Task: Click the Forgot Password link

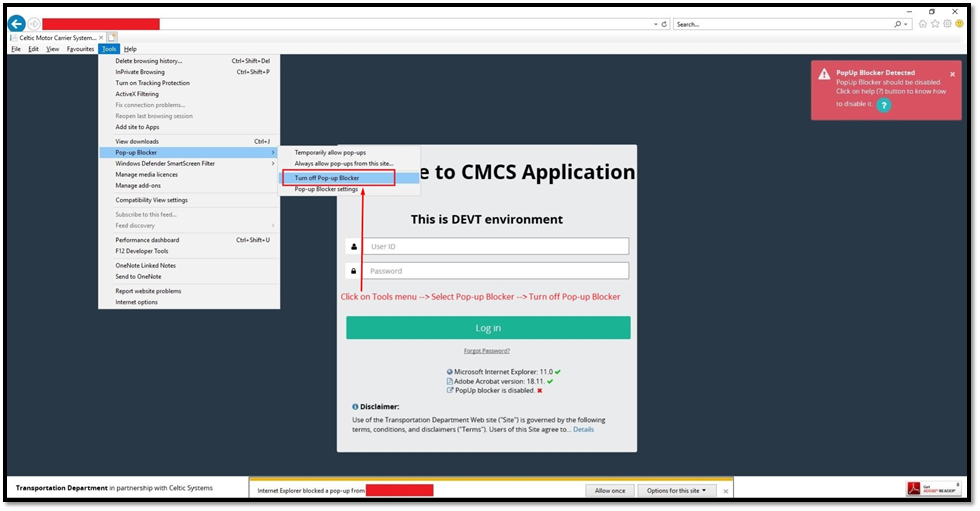Action: [x=487, y=351]
